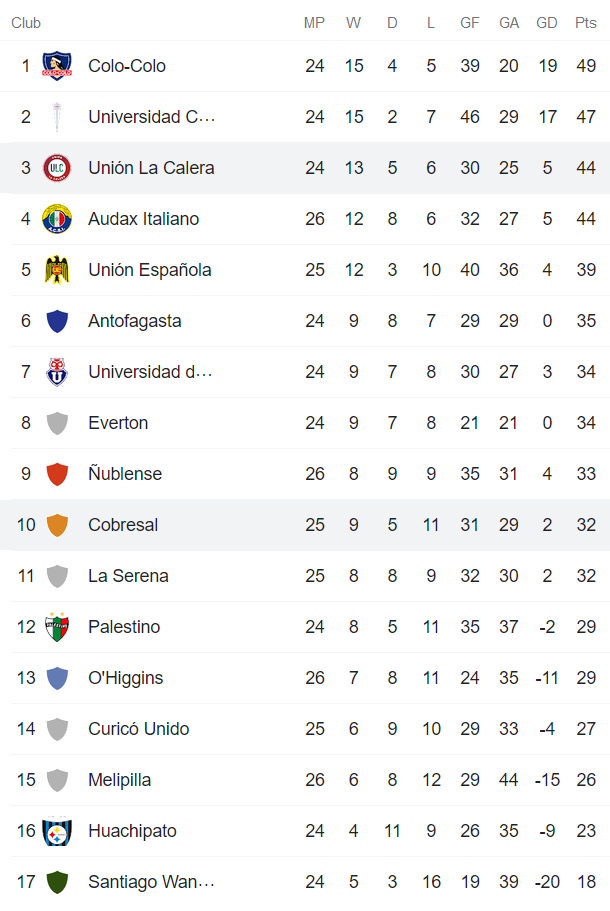This screenshot has height=911, width=610.
Task: Click the Universidad de Chile crest
Action: [57, 372]
